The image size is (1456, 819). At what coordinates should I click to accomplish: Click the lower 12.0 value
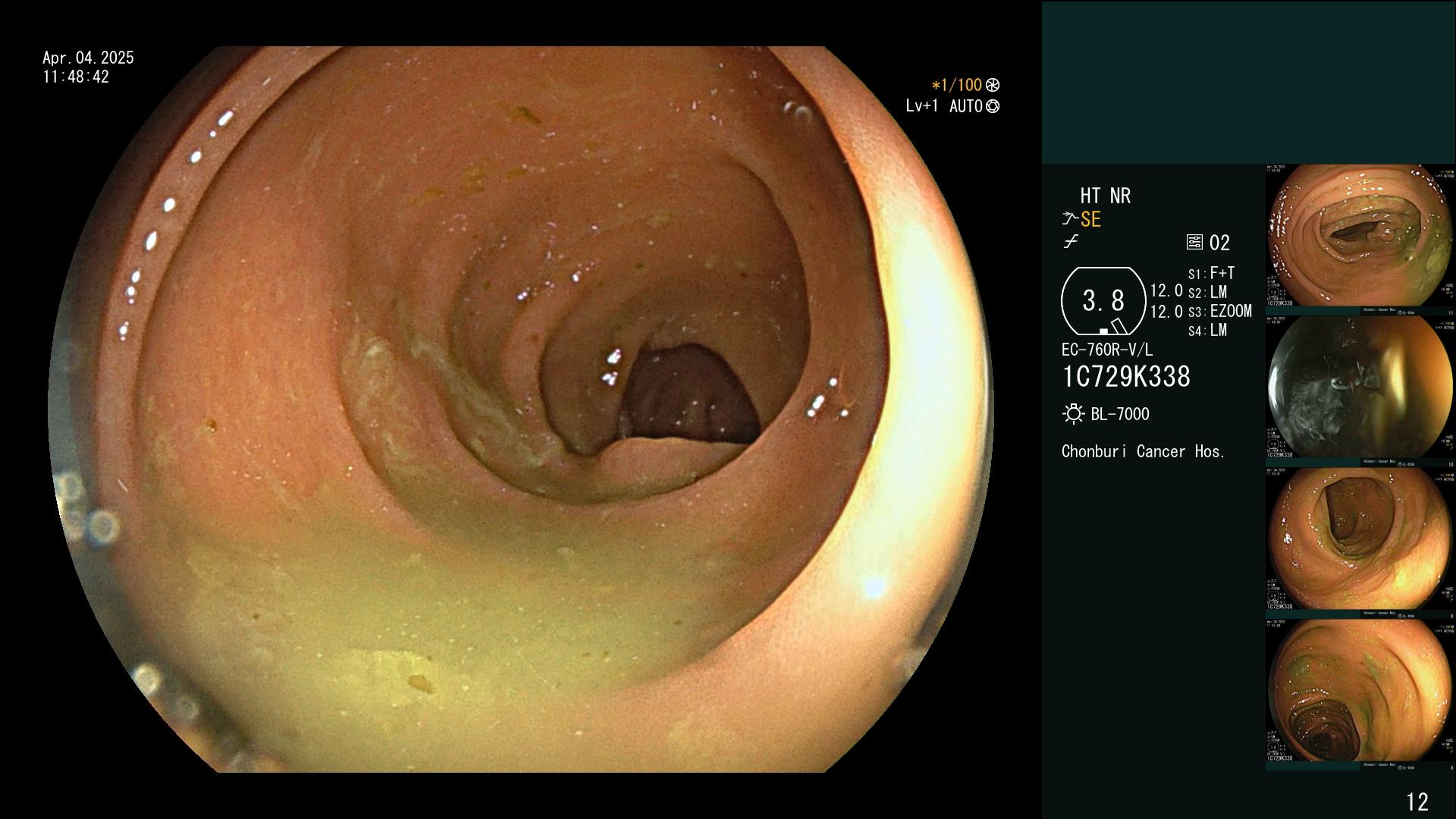(x=1166, y=312)
